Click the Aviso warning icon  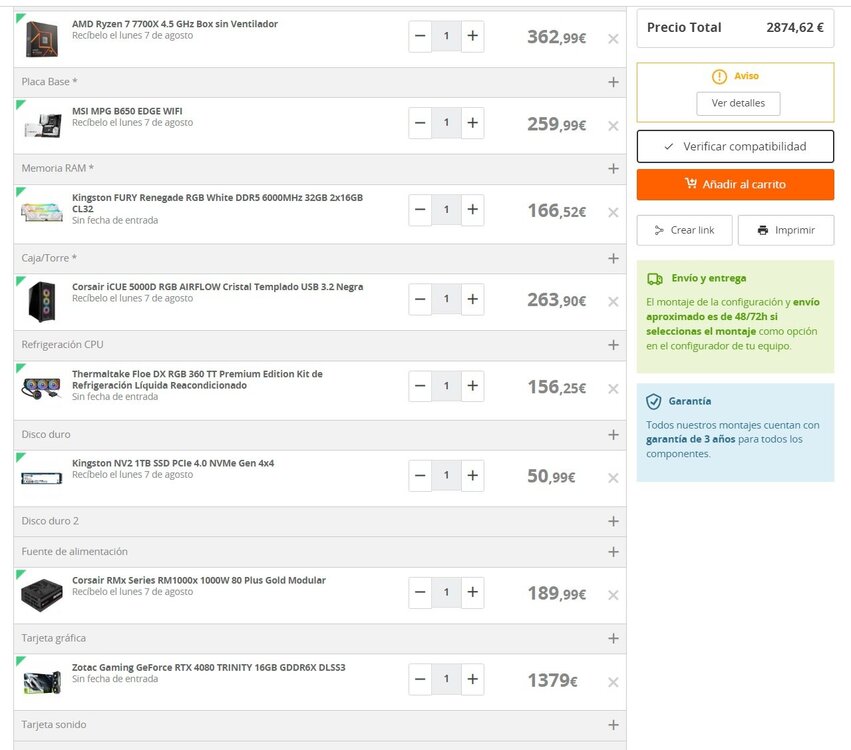719,77
